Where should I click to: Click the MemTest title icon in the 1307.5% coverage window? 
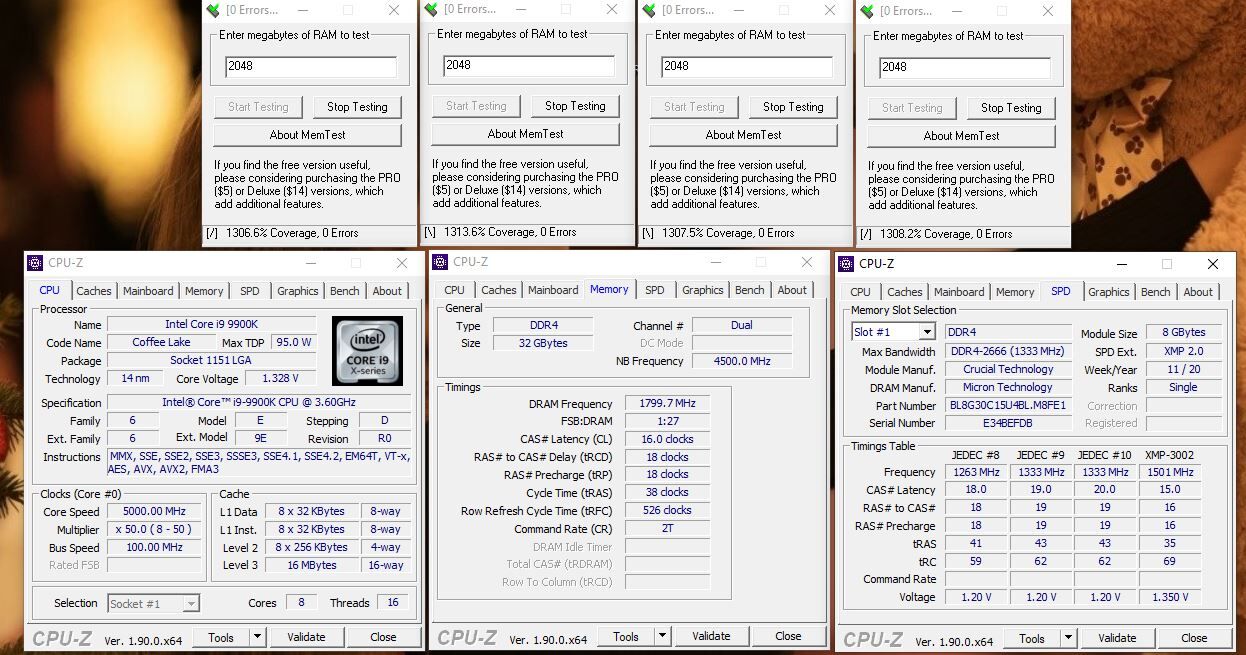coord(649,10)
